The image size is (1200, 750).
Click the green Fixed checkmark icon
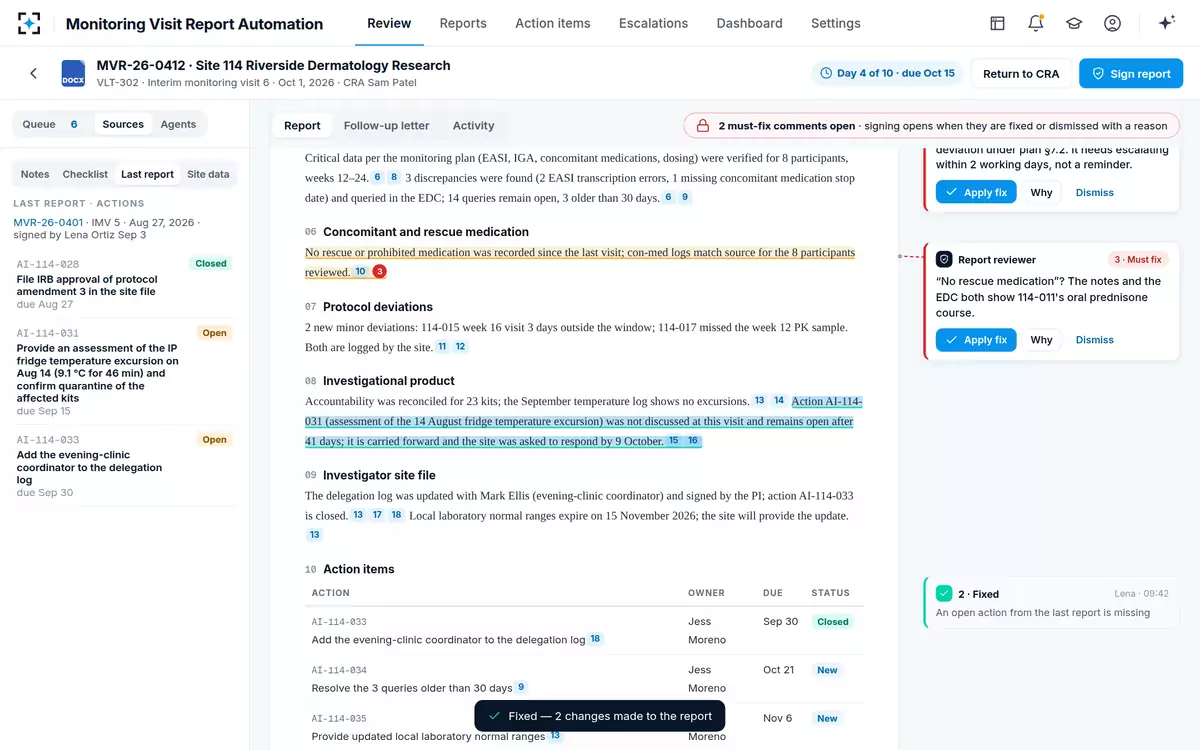pyautogui.click(x=944, y=593)
